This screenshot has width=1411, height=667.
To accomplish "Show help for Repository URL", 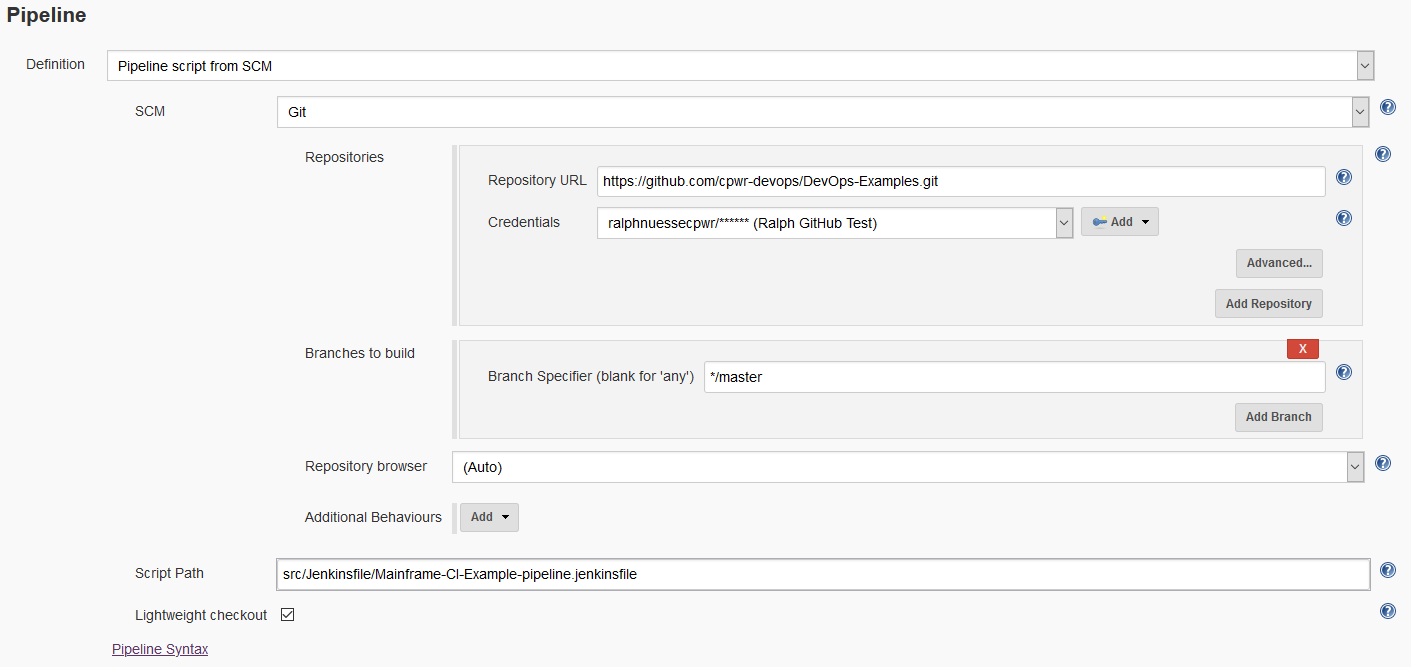I will tap(1344, 177).
